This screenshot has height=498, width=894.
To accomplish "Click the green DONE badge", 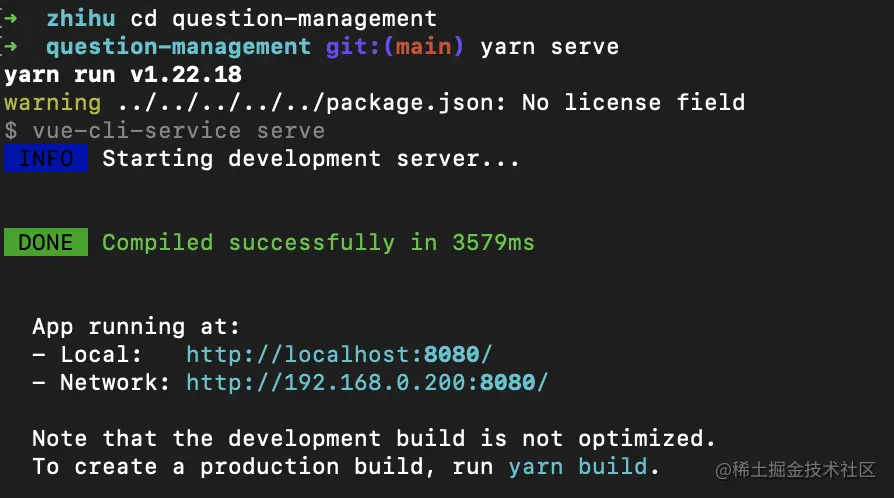I will point(46,242).
